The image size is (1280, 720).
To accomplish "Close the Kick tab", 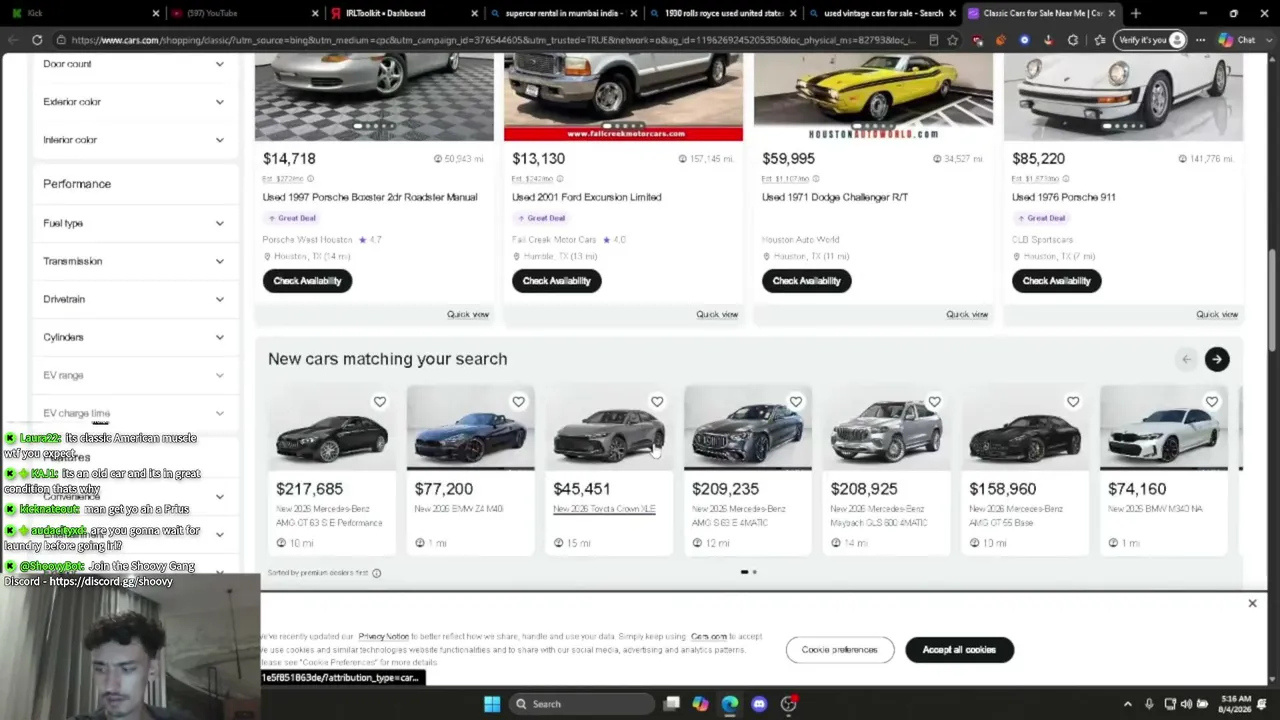I will click(x=156, y=13).
